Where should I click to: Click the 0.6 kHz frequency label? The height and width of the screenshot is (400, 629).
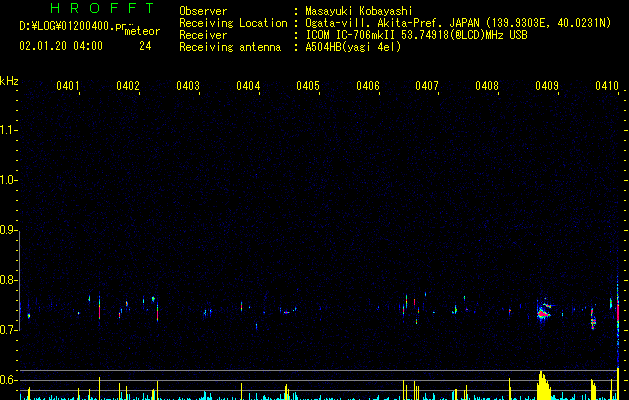coord(8,380)
